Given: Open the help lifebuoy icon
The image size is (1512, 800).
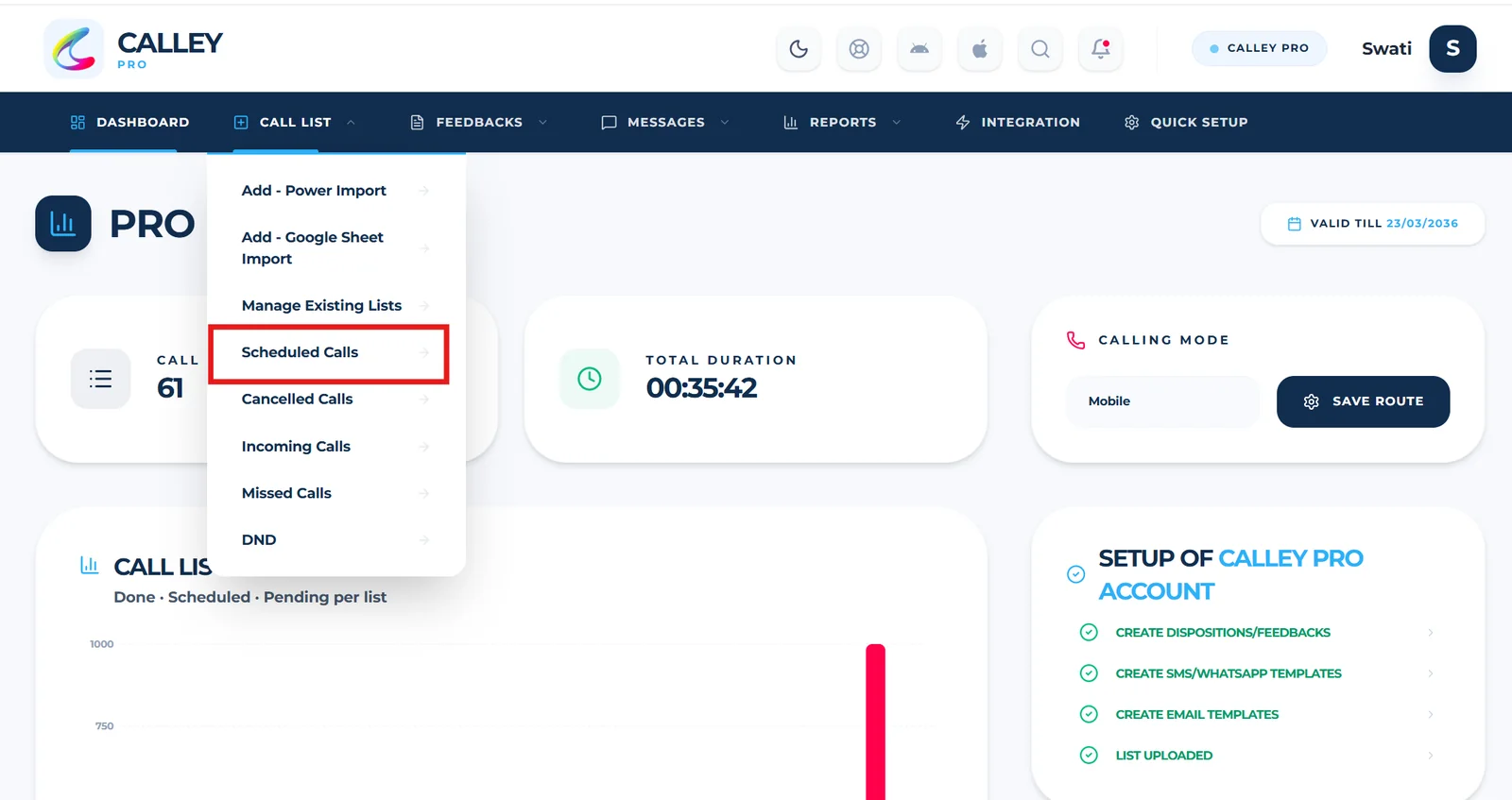Looking at the screenshot, I should pyautogui.click(x=859, y=49).
